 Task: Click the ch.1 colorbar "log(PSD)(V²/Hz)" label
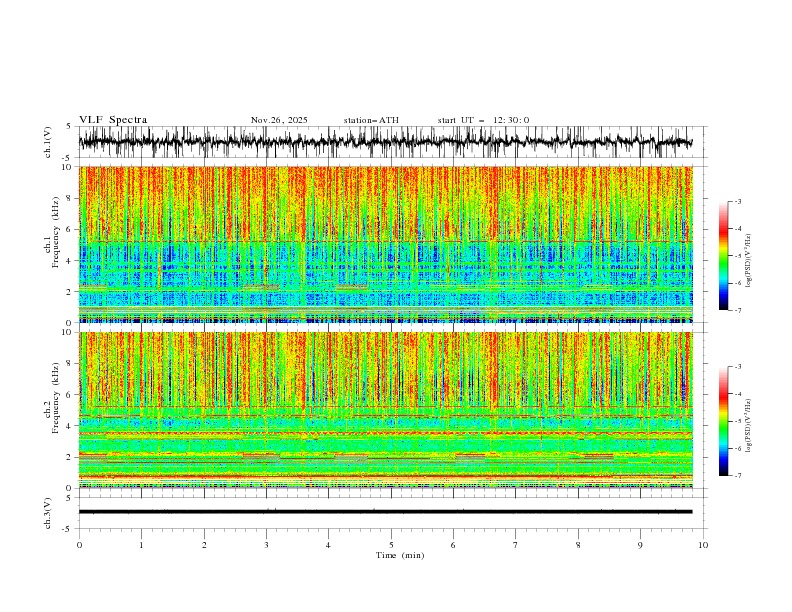pos(748,261)
